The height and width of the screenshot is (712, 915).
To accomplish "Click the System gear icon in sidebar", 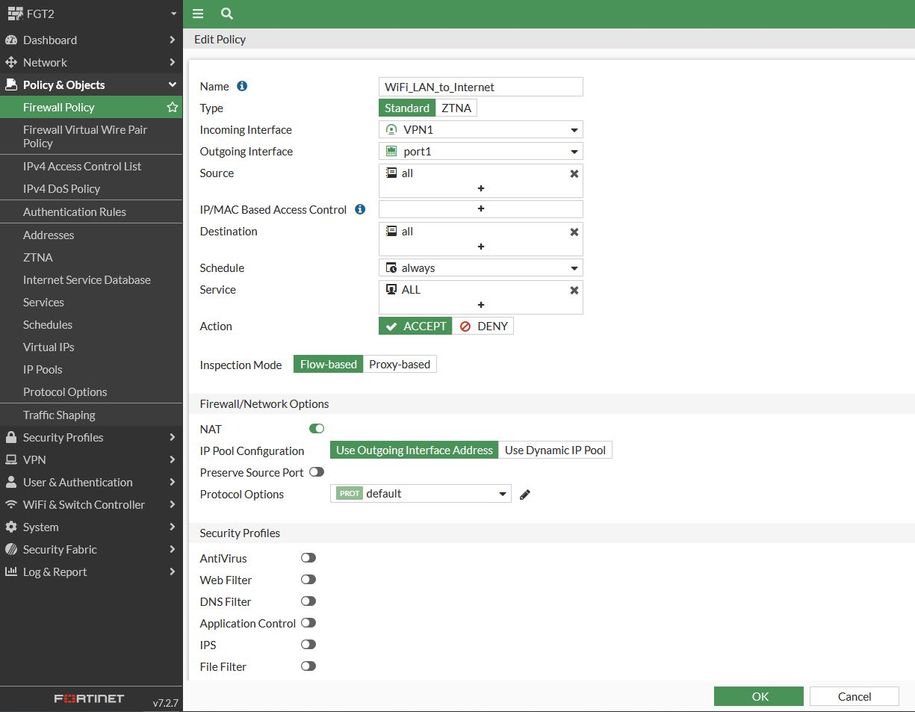I will click(x=11, y=526).
